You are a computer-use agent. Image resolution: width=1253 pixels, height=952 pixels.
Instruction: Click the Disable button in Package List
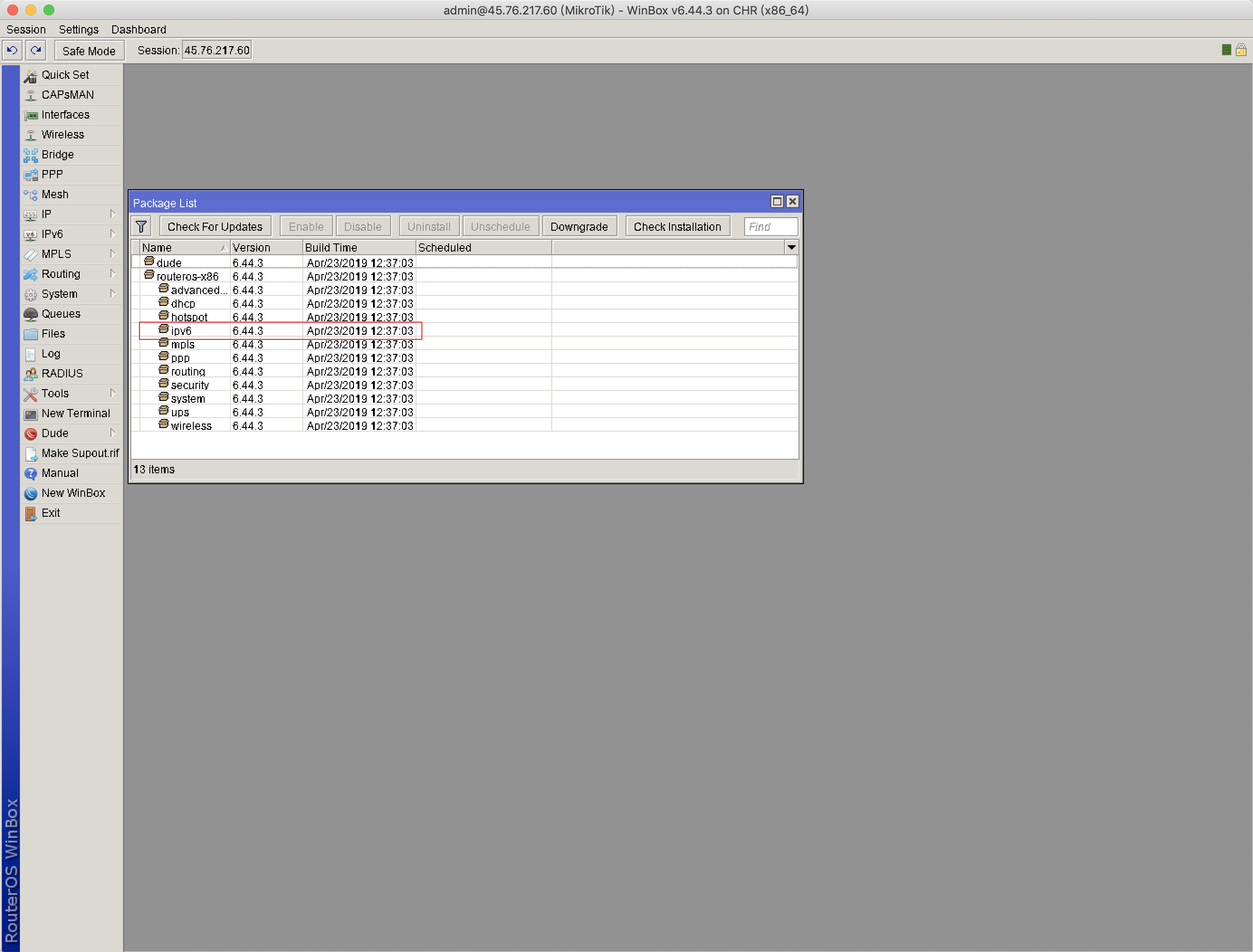363,227
